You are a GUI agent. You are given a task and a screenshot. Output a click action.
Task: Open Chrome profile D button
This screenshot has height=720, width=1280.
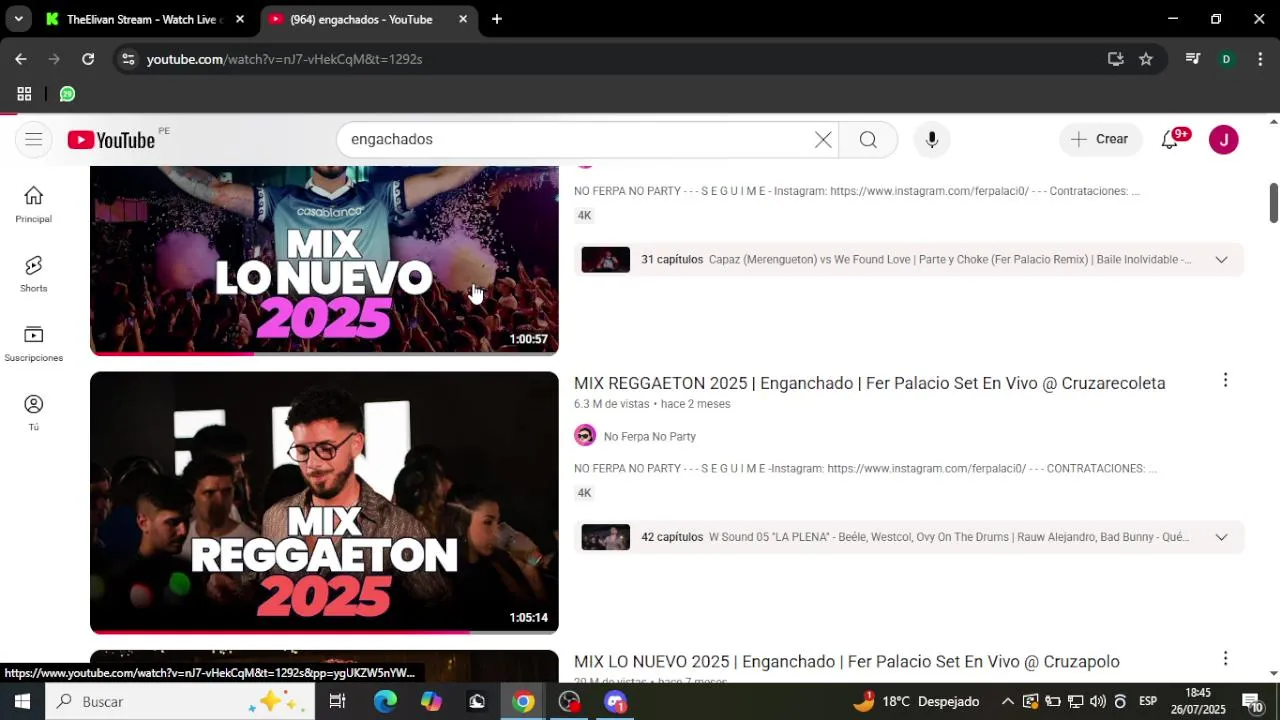pyautogui.click(x=1226, y=59)
